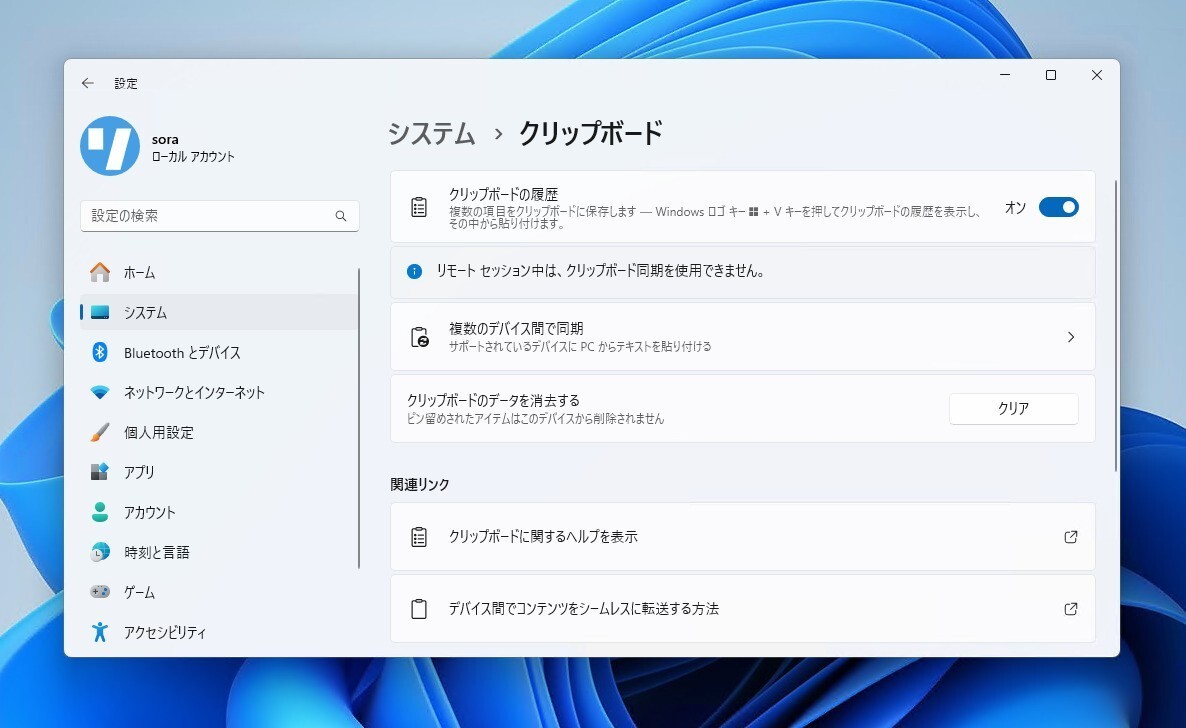Select システム in the sidebar
Screen dimensions: 1186x728
click(x=145, y=313)
